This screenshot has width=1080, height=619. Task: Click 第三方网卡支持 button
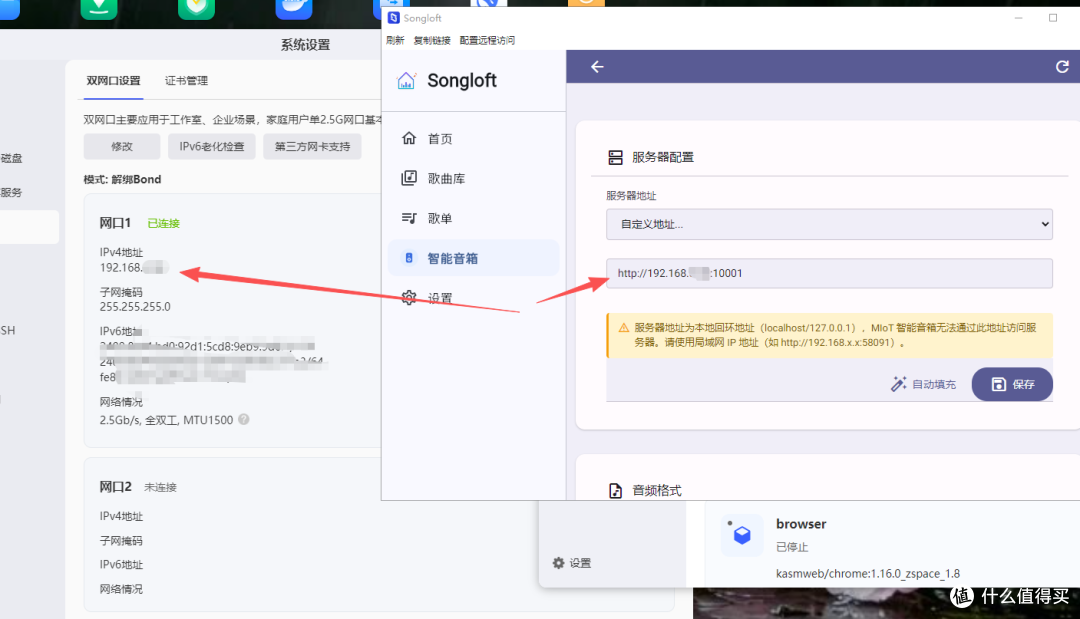tap(312, 147)
